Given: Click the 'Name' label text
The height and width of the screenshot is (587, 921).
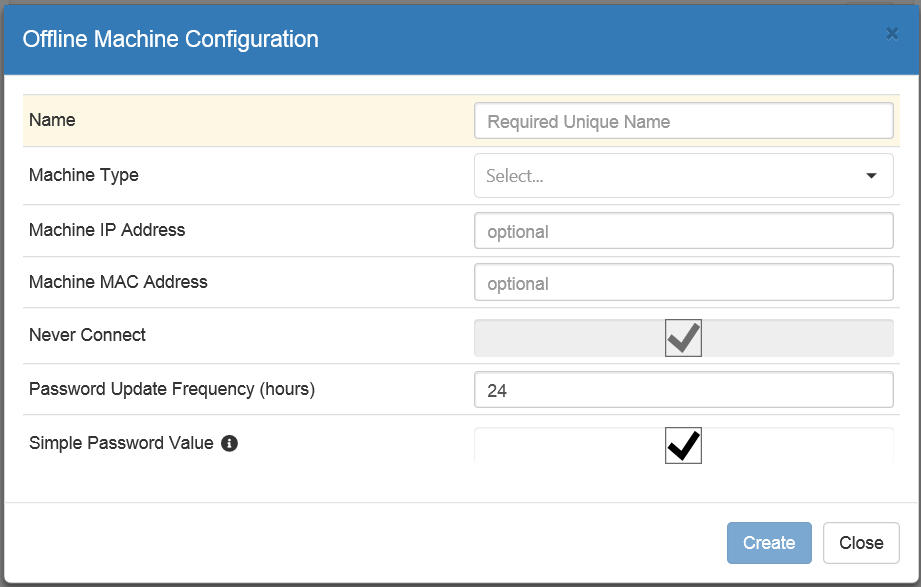Looking at the screenshot, I should [x=52, y=120].
